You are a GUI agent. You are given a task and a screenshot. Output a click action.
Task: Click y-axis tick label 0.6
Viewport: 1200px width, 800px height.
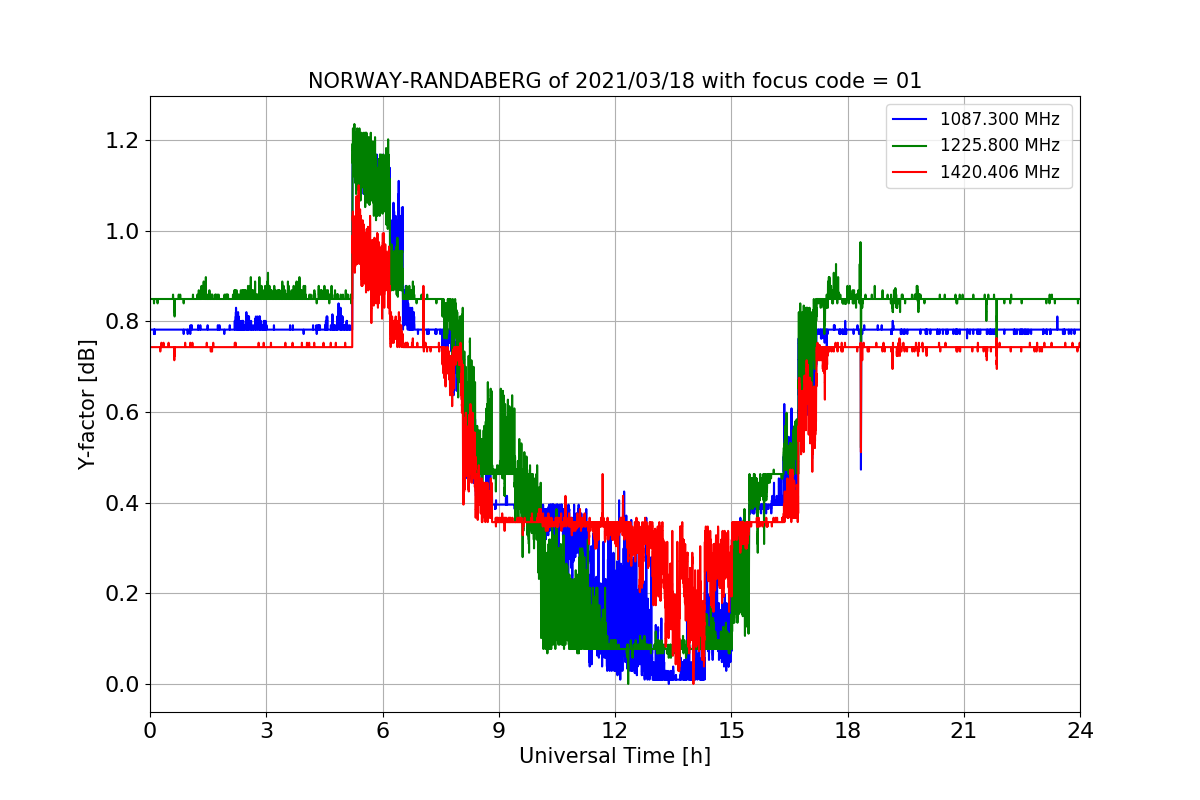point(121,413)
